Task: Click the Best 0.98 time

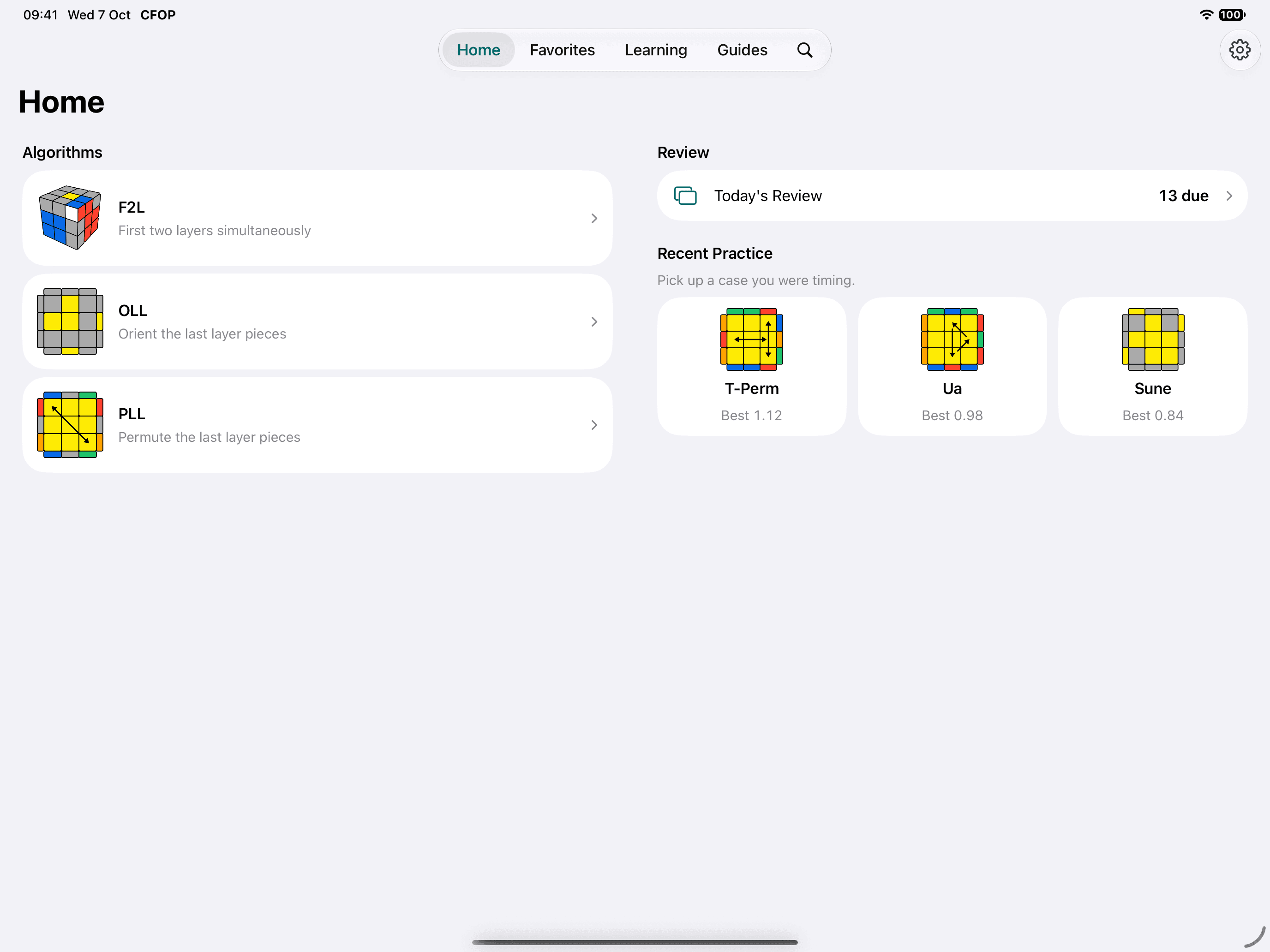Action: 952,416
